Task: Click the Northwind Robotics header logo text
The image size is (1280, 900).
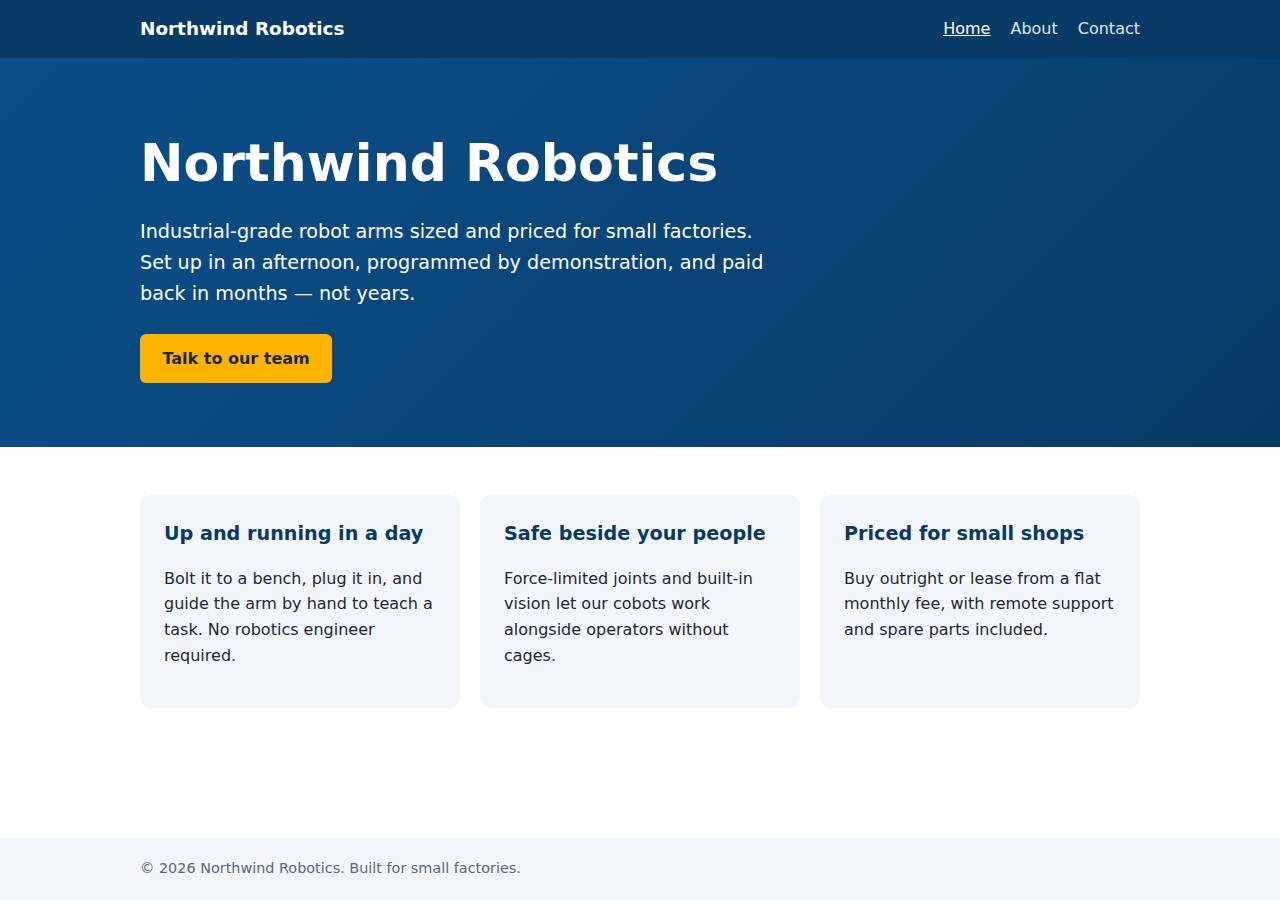Action: click(242, 28)
